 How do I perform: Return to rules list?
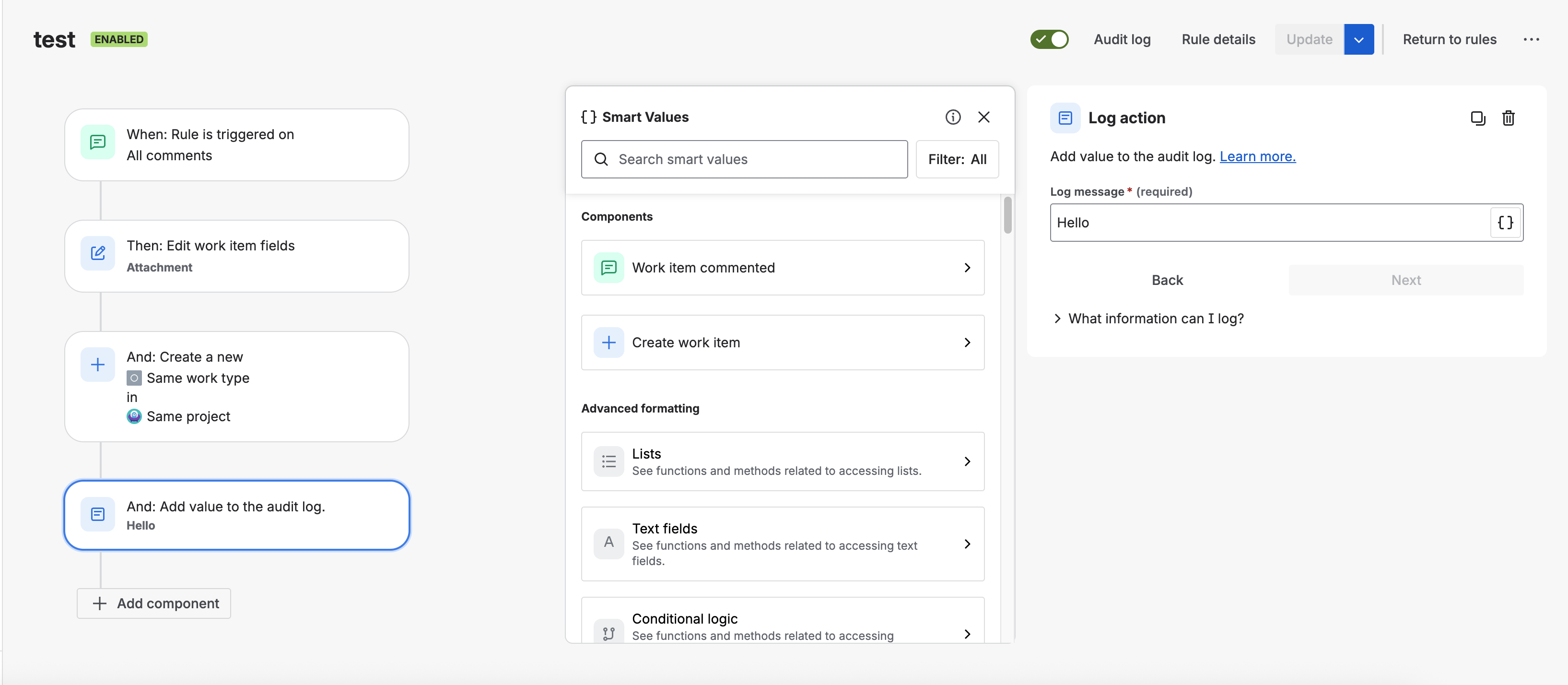(x=1449, y=40)
